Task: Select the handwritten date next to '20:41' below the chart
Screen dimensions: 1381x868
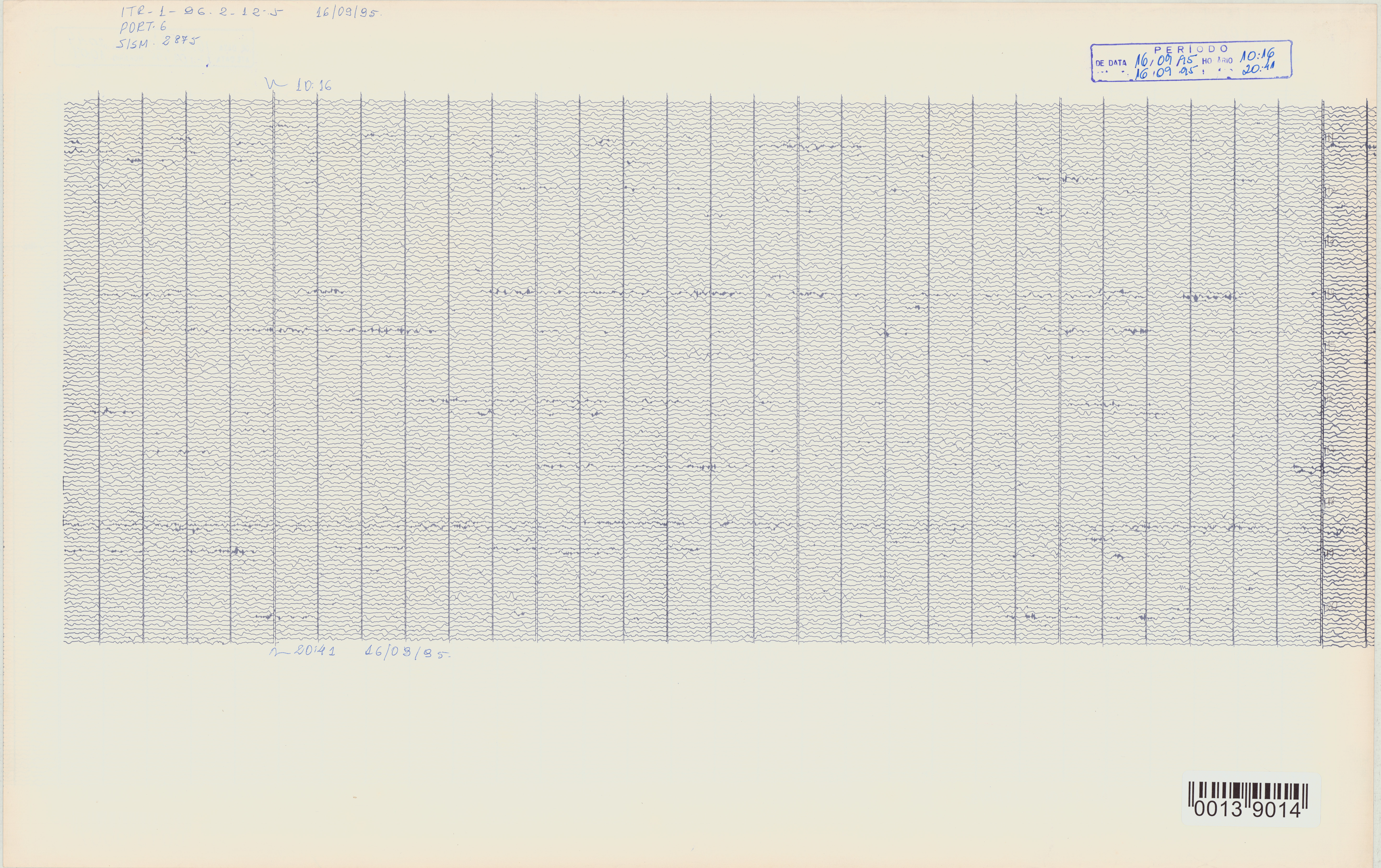Action: (x=408, y=652)
